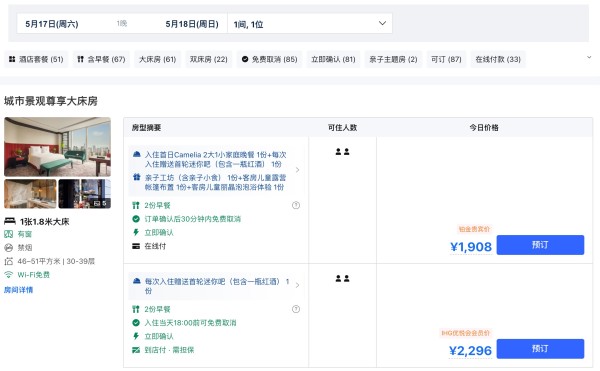
Task: Expand more filter options chevron
Action: 589,57
